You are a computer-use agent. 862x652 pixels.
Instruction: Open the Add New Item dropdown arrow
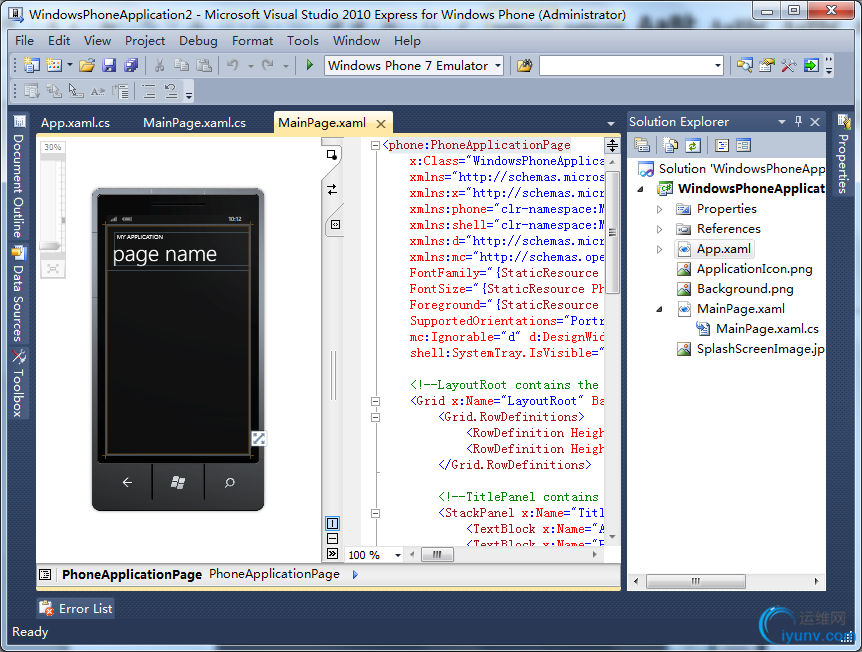click(x=70, y=65)
